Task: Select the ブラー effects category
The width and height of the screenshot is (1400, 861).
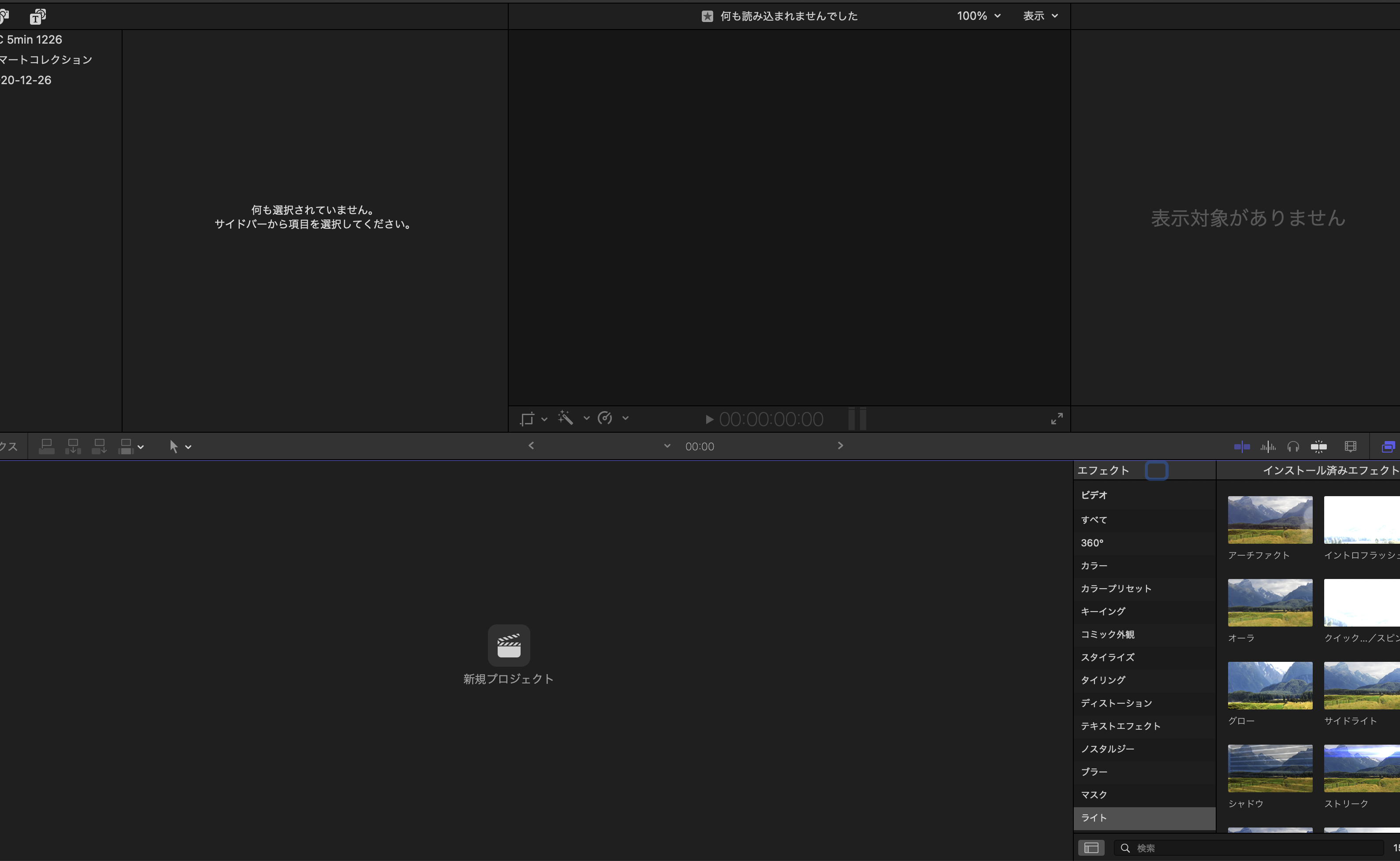Action: point(1094,772)
